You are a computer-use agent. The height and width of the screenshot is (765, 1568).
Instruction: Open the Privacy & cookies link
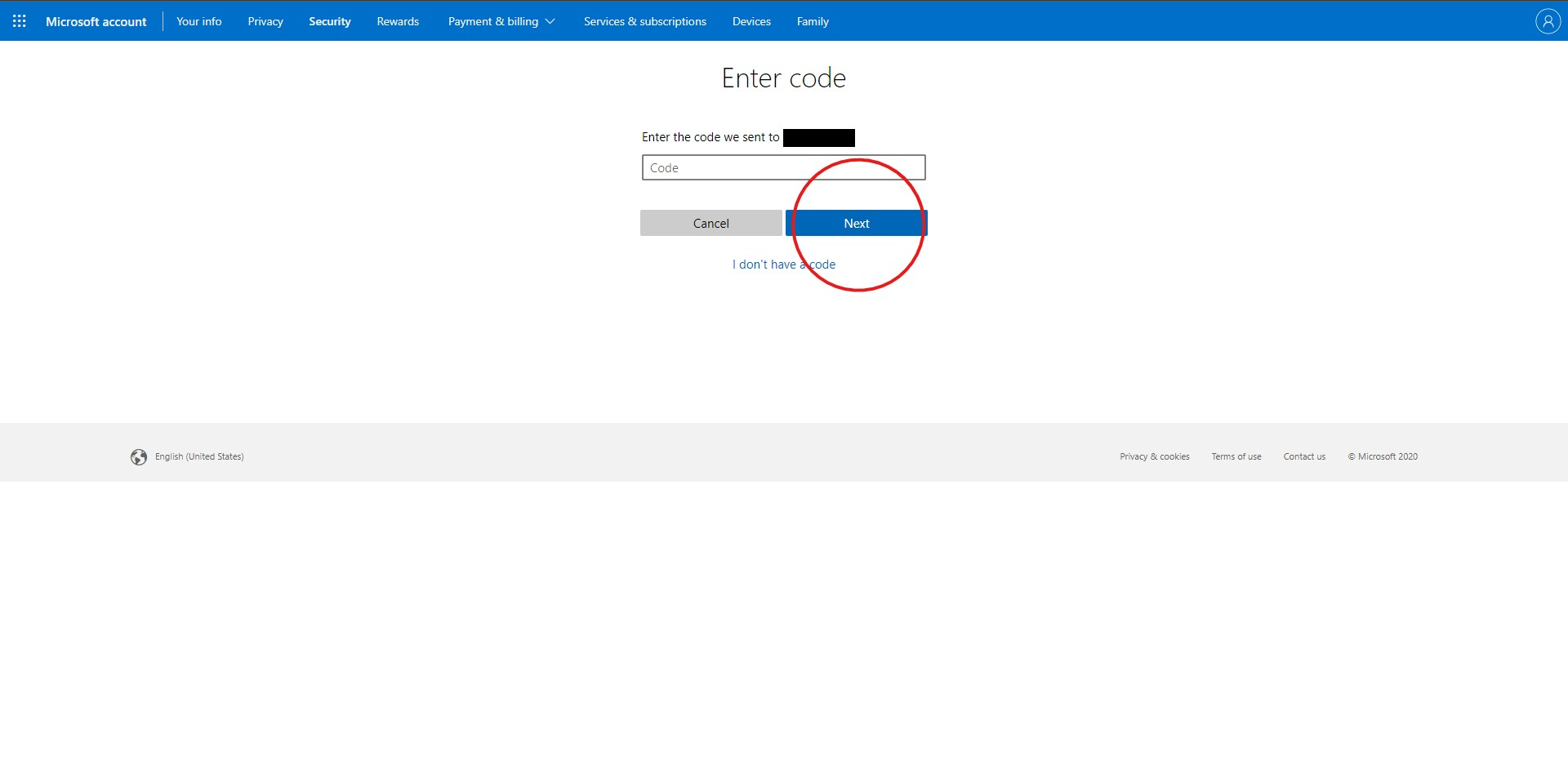(1155, 456)
